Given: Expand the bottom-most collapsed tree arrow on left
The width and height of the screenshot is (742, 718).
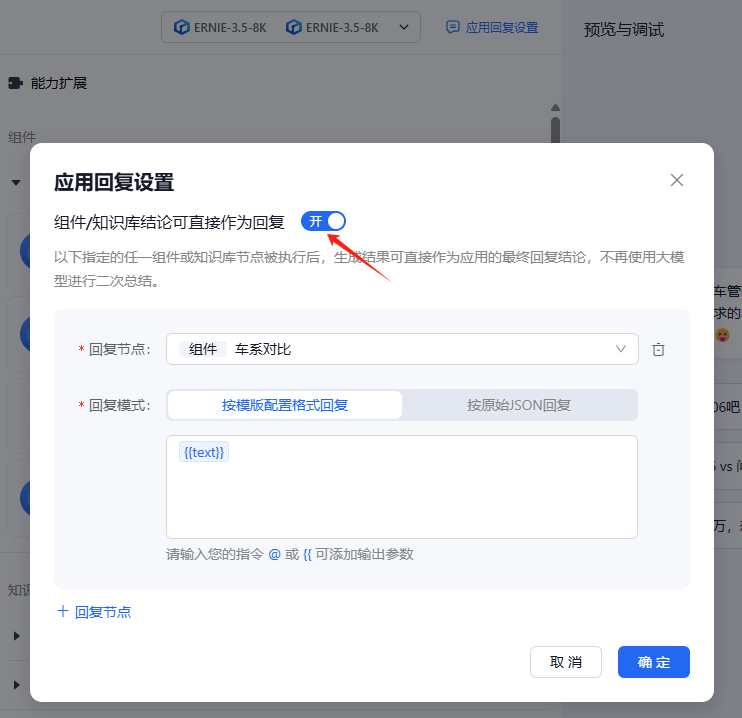Looking at the screenshot, I should (x=16, y=685).
